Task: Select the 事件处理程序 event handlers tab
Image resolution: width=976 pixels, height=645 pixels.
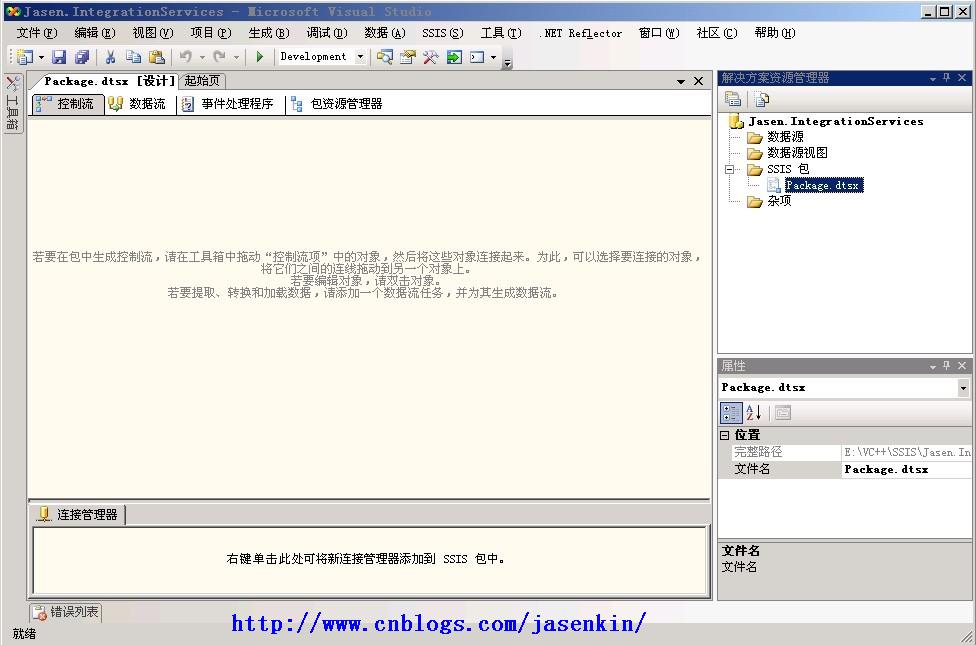Action: tap(228, 104)
